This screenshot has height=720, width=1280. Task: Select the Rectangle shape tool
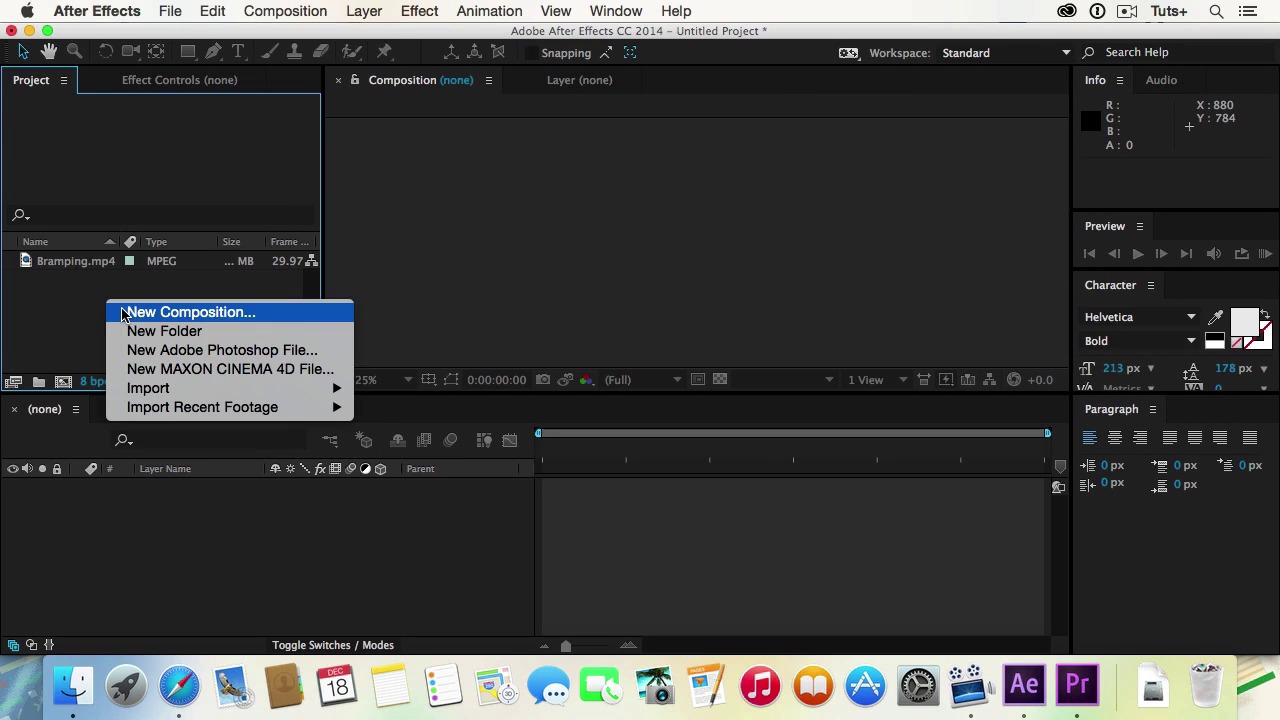click(187, 52)
